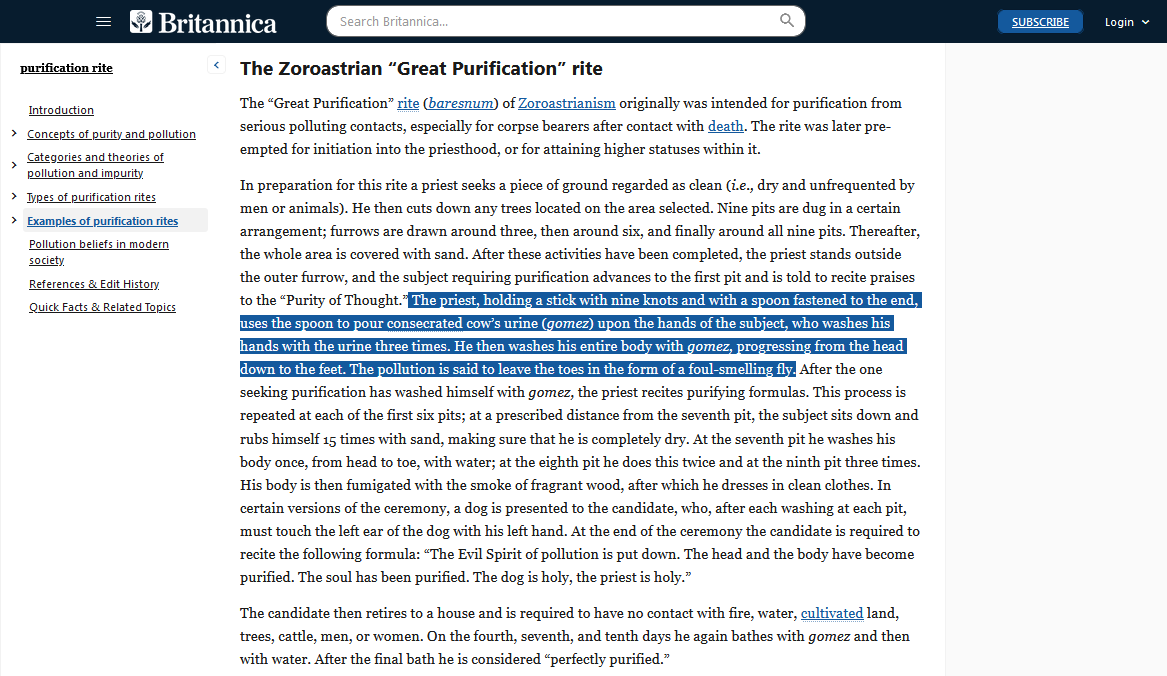Follow the 'baresnum' hyperlink

[x=461, y=103]
